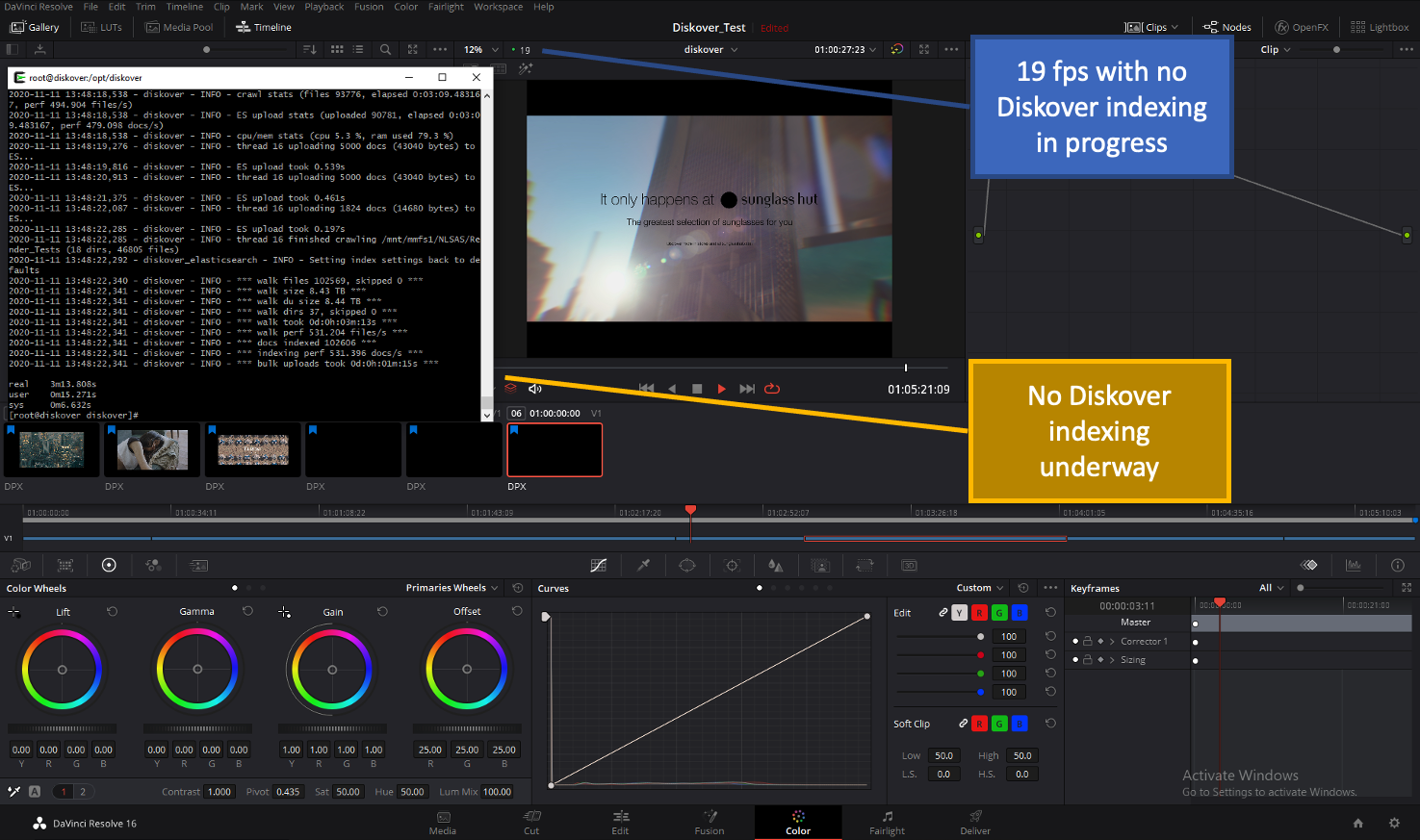Expand the Corrector 1 keyframe track

(1112, 641)
